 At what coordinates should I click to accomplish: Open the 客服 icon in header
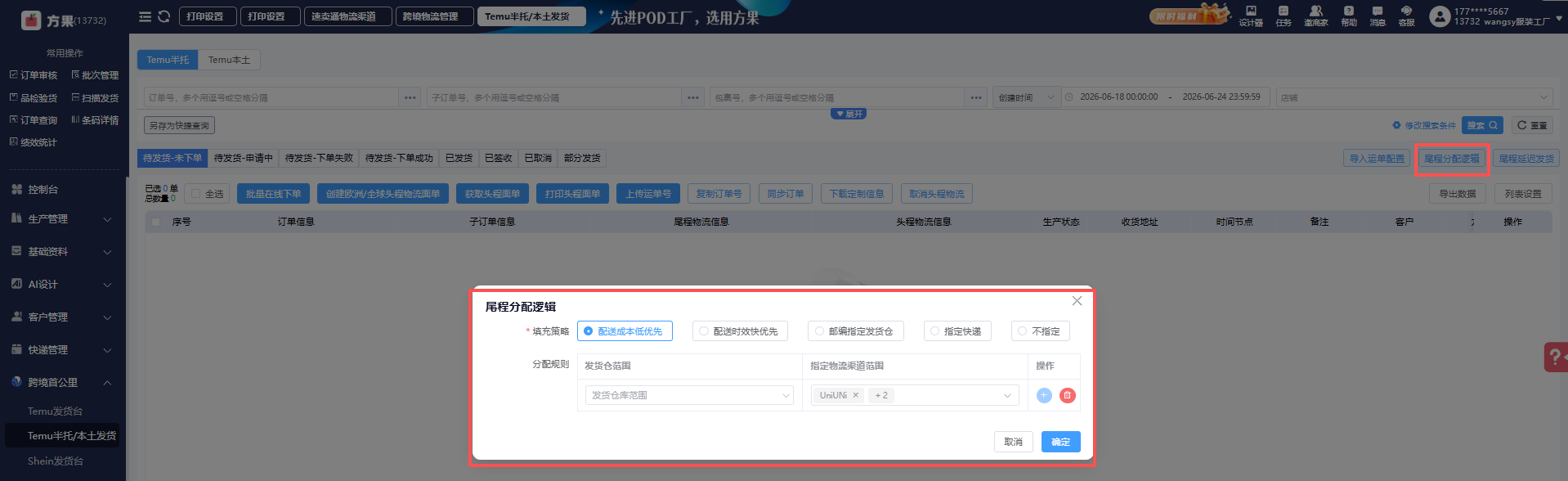[x=1406, y=16]
